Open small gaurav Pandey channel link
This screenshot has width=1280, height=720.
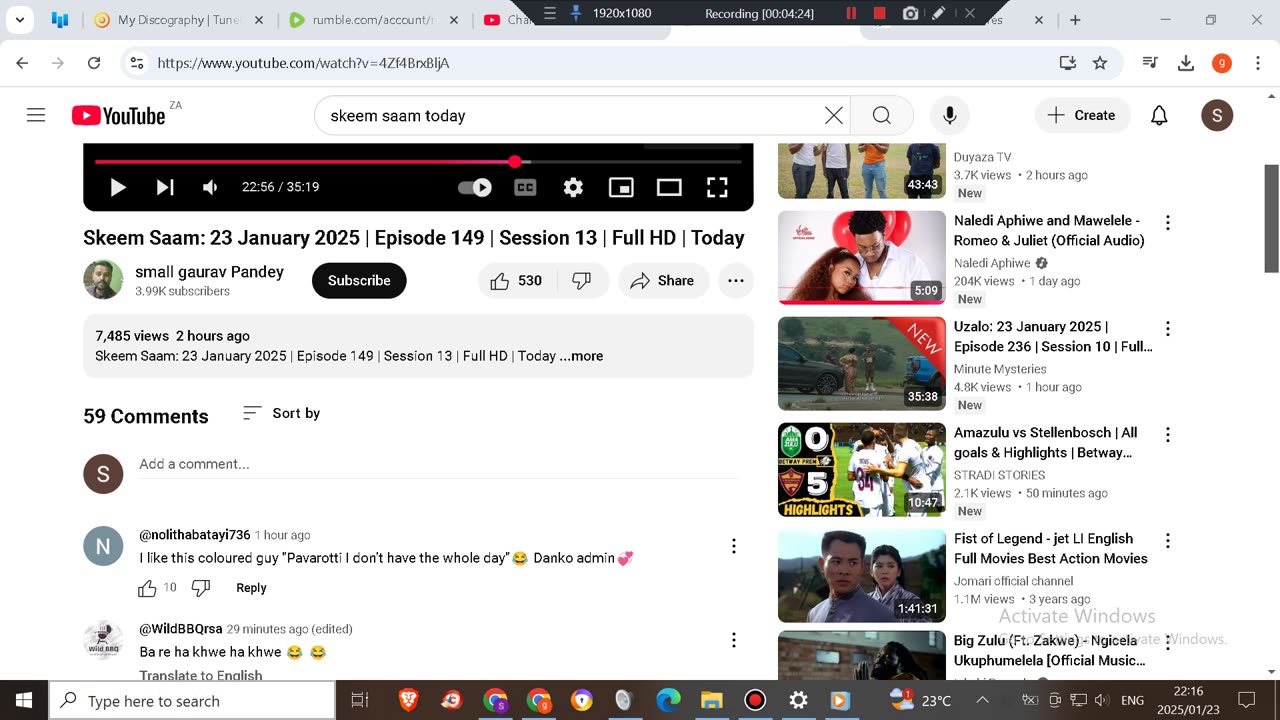pyautogui.click(x=209, y=272)
